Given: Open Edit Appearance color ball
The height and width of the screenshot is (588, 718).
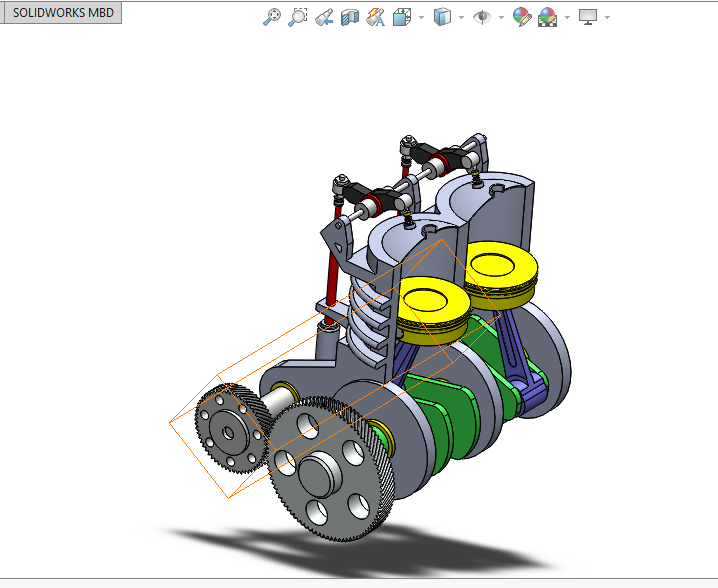Looking at the screenshot, I should tap(521, 17).
